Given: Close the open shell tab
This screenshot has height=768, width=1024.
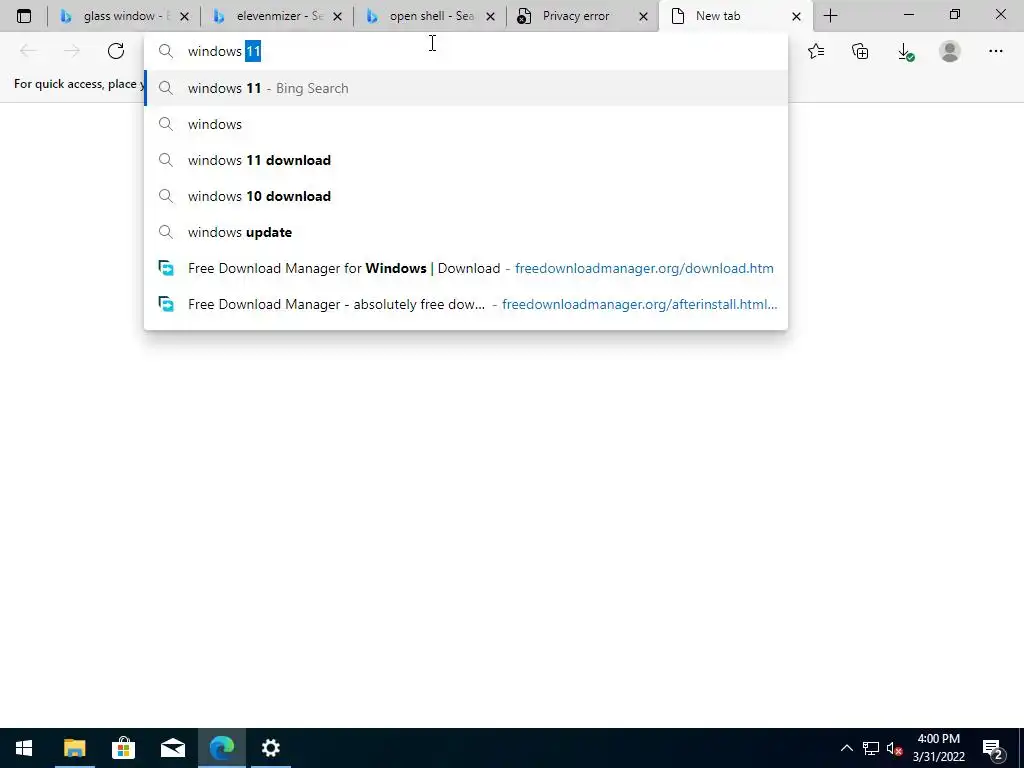Looking at the screenshot, I should click(490, 16).
